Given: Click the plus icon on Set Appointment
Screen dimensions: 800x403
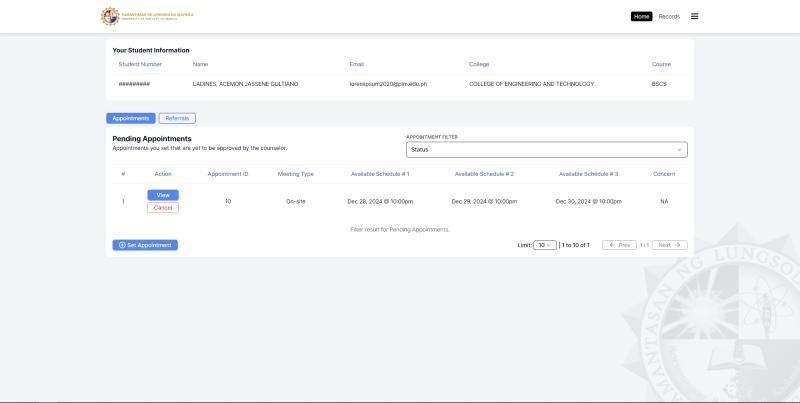Looking at the screenshot, I should tap(122, 245).
